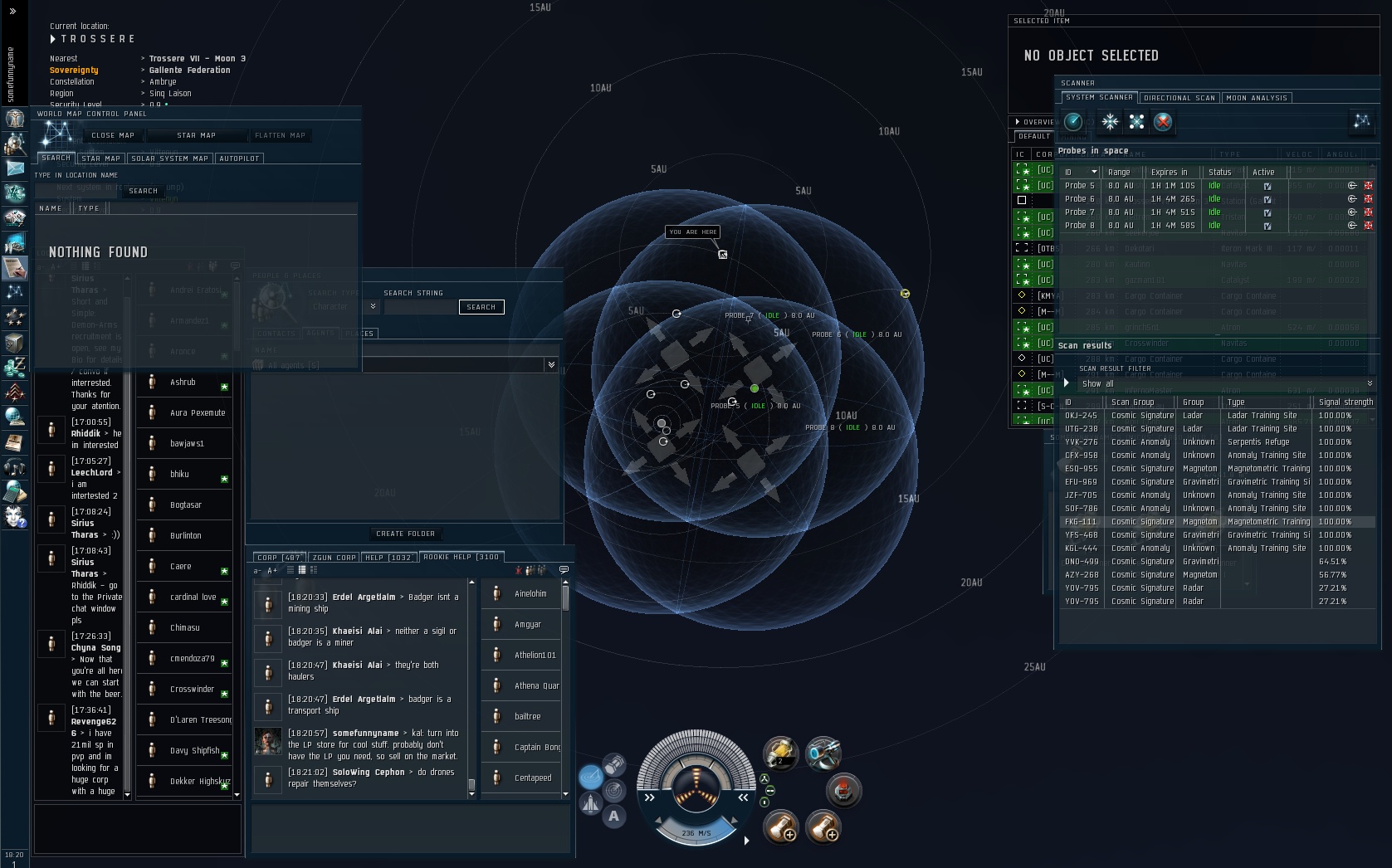Open the Assets cube sidebar icon

pos(15,342)
